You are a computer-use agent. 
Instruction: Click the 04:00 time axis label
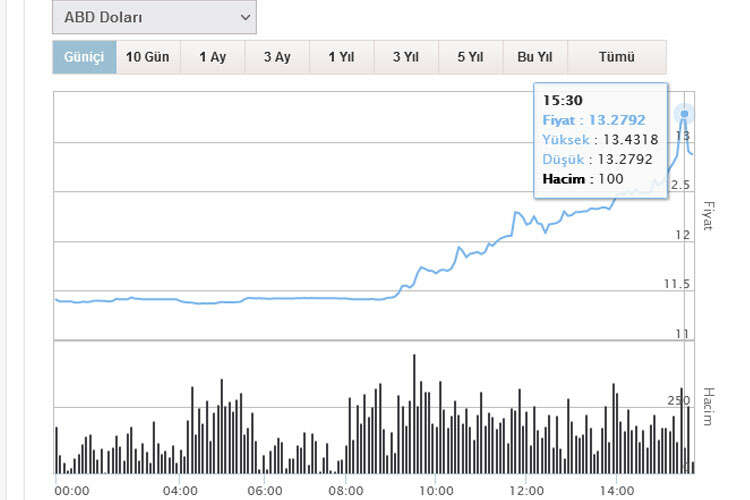tap(179, 491)
